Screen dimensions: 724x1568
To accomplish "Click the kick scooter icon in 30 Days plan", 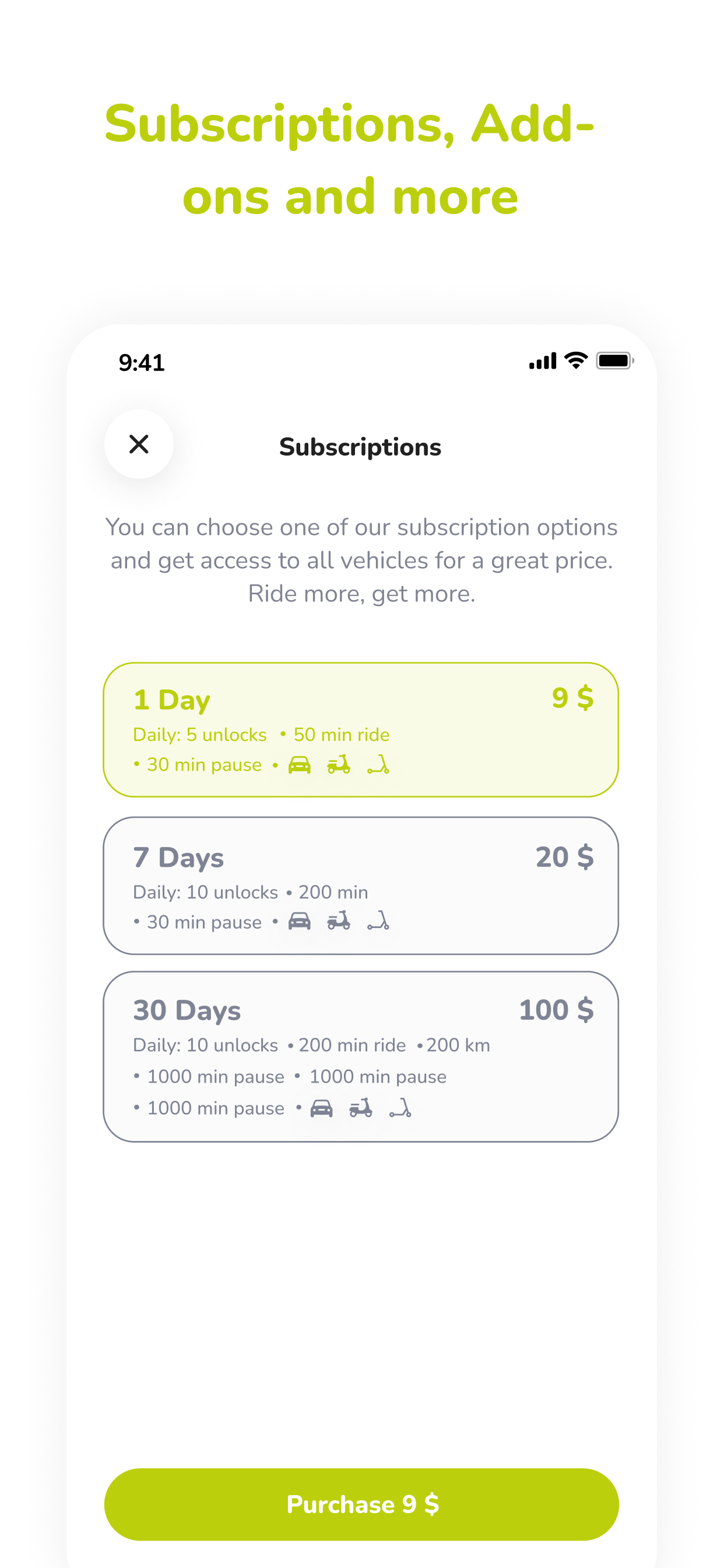I will tap(400, 1108).
